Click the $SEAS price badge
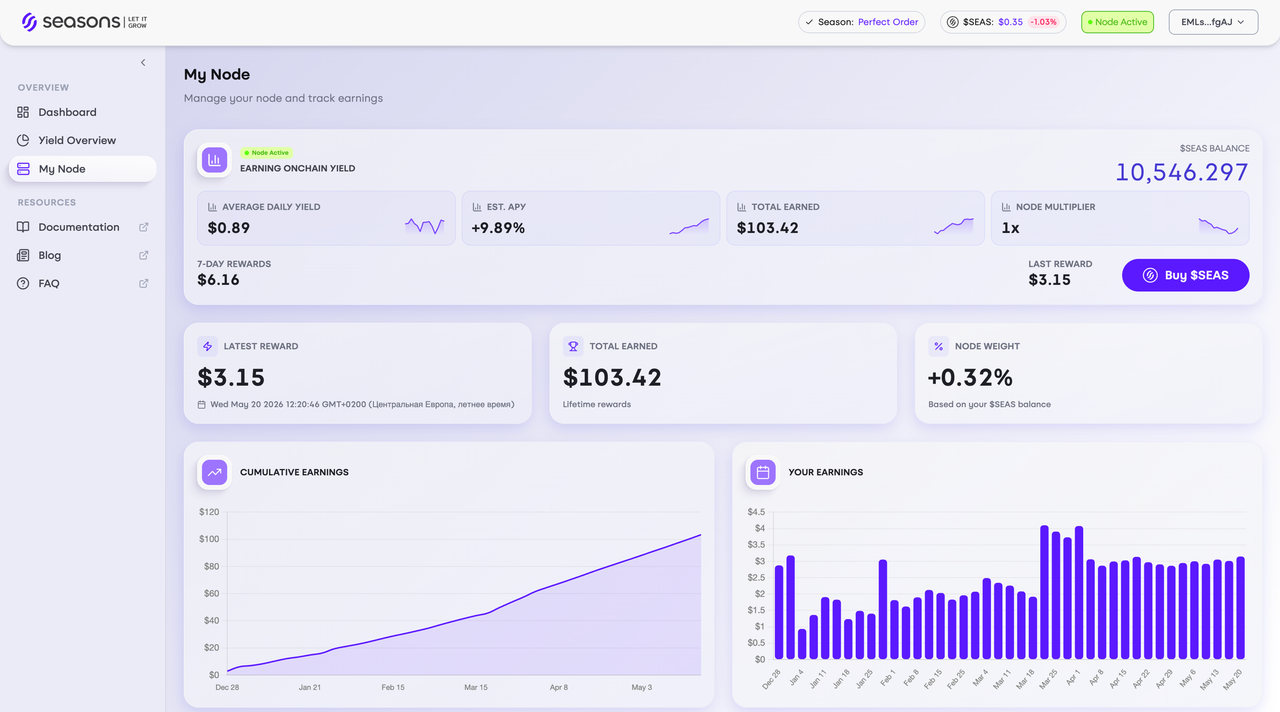This screenshot has height=712, width=1280. (1003, 22)
